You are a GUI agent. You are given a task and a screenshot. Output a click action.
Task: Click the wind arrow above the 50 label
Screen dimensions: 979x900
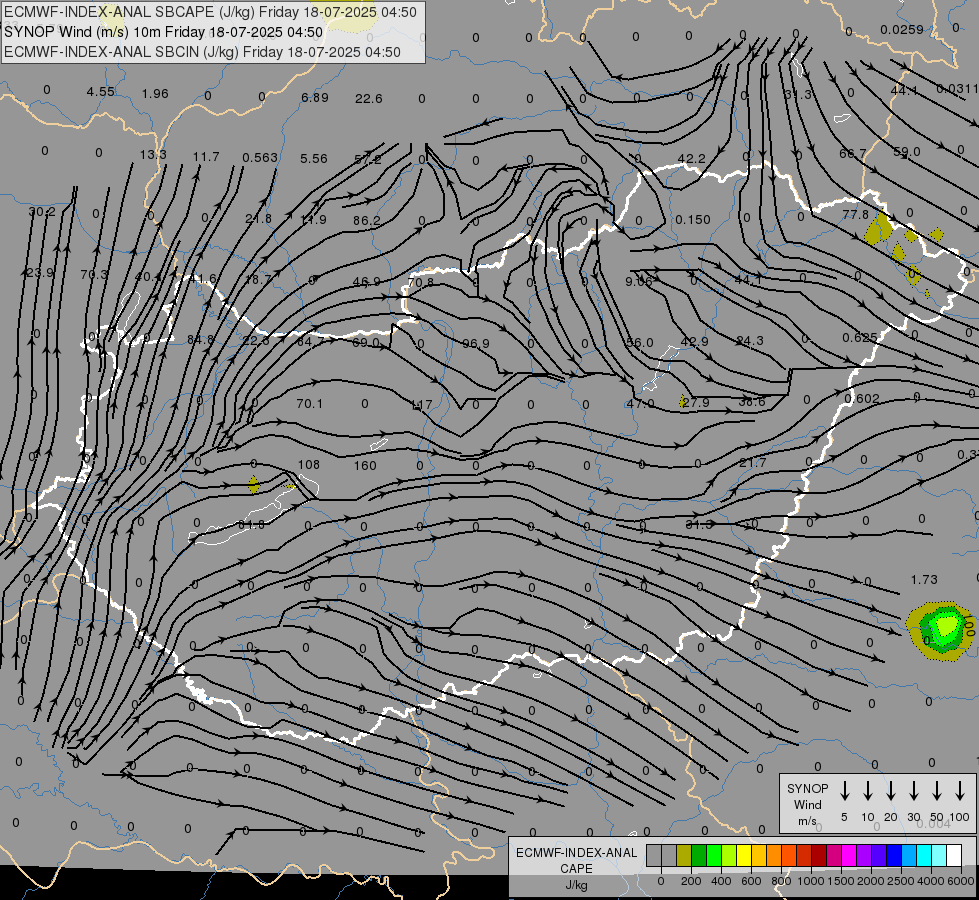(x=937, y=791)
